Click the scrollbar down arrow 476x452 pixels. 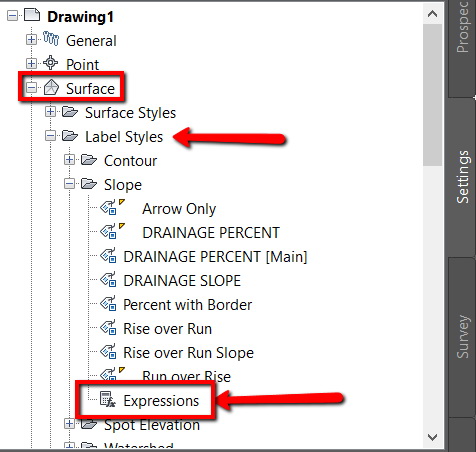pos(432,437)
